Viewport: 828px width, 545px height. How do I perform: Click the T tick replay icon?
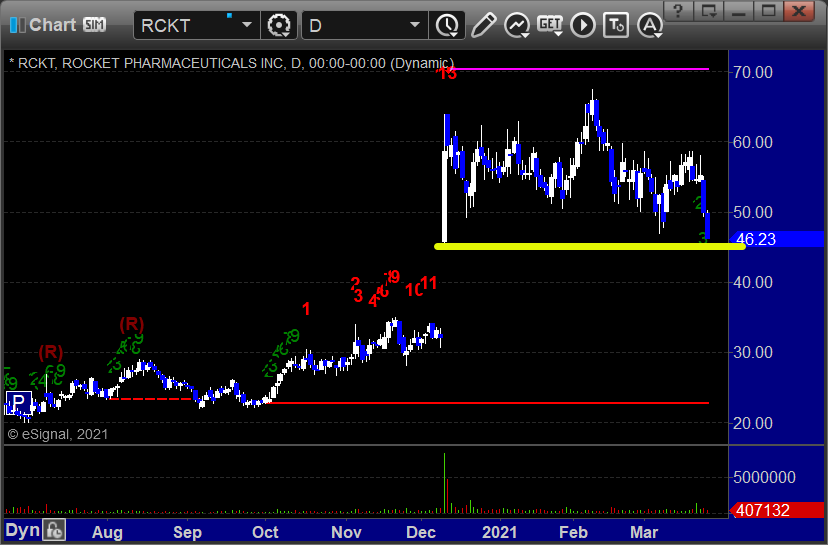pyautogui.click(x=616, y=25)
